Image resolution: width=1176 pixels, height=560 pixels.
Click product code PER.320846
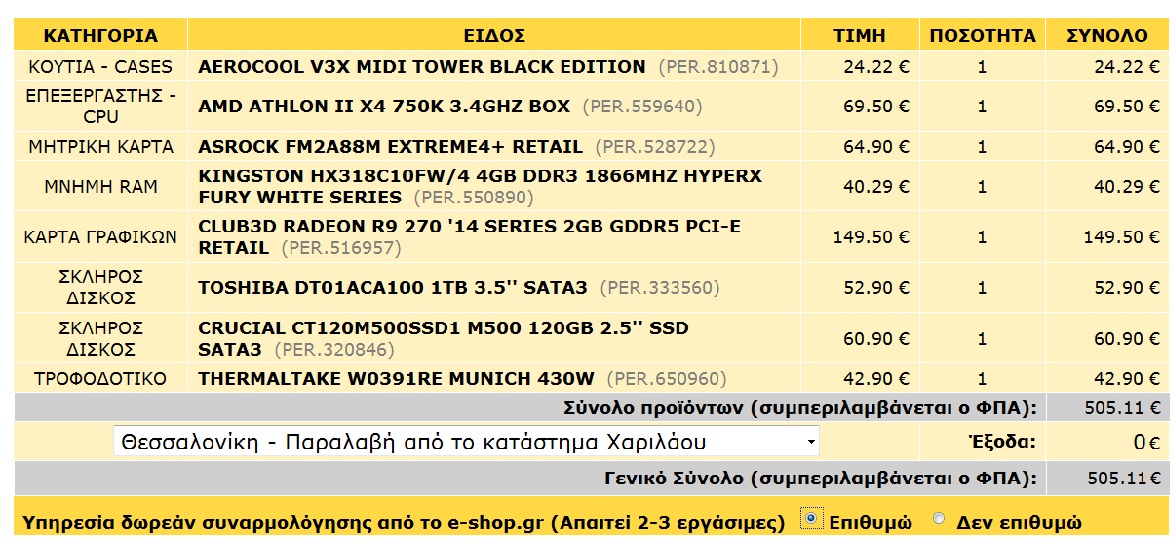(334, 349)
